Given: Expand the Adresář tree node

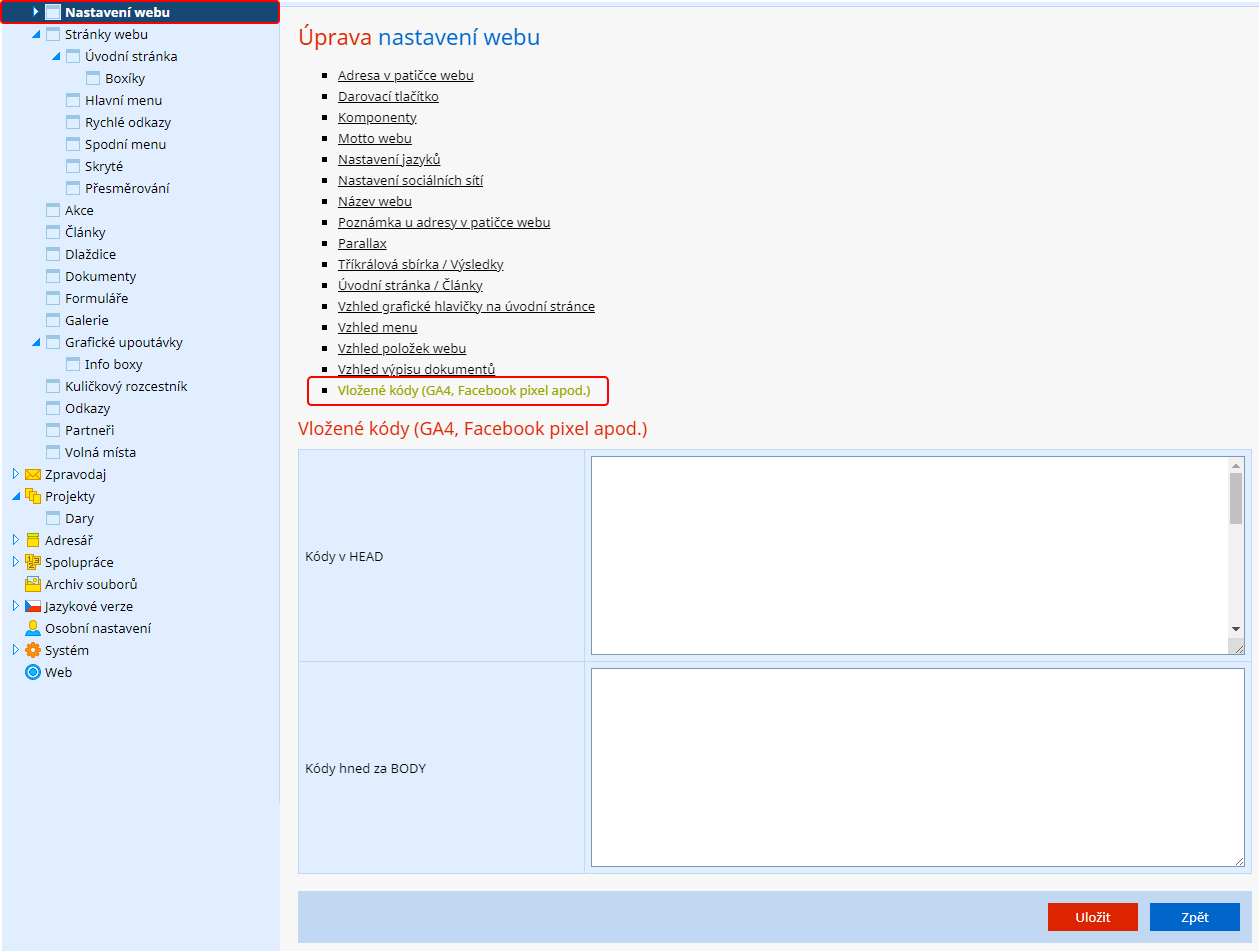Looking at the screenshot, I should point(16,540).
